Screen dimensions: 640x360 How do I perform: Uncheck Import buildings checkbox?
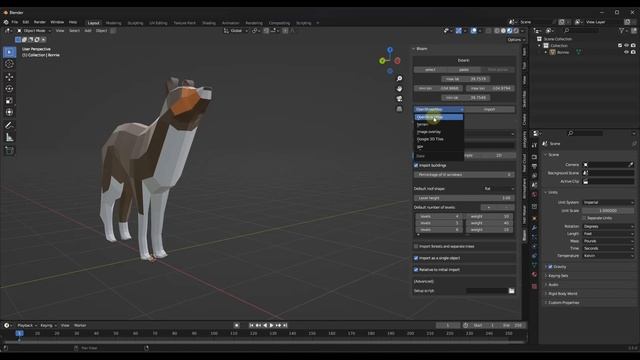click(x=416, y=165)
